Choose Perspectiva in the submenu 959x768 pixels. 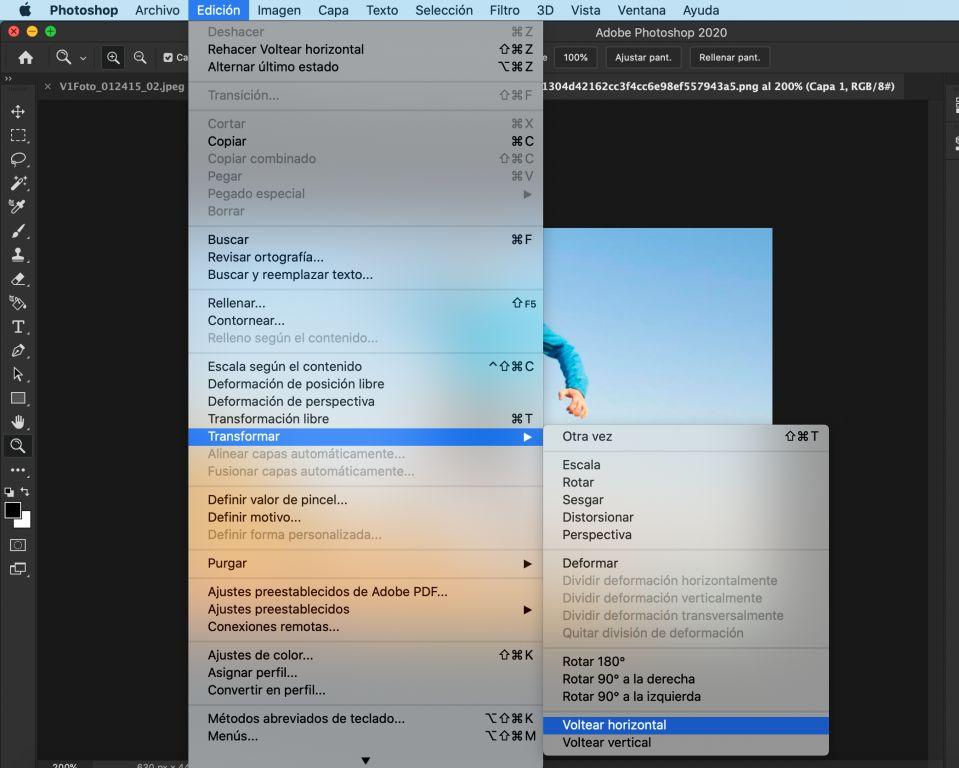coord(686,535)
